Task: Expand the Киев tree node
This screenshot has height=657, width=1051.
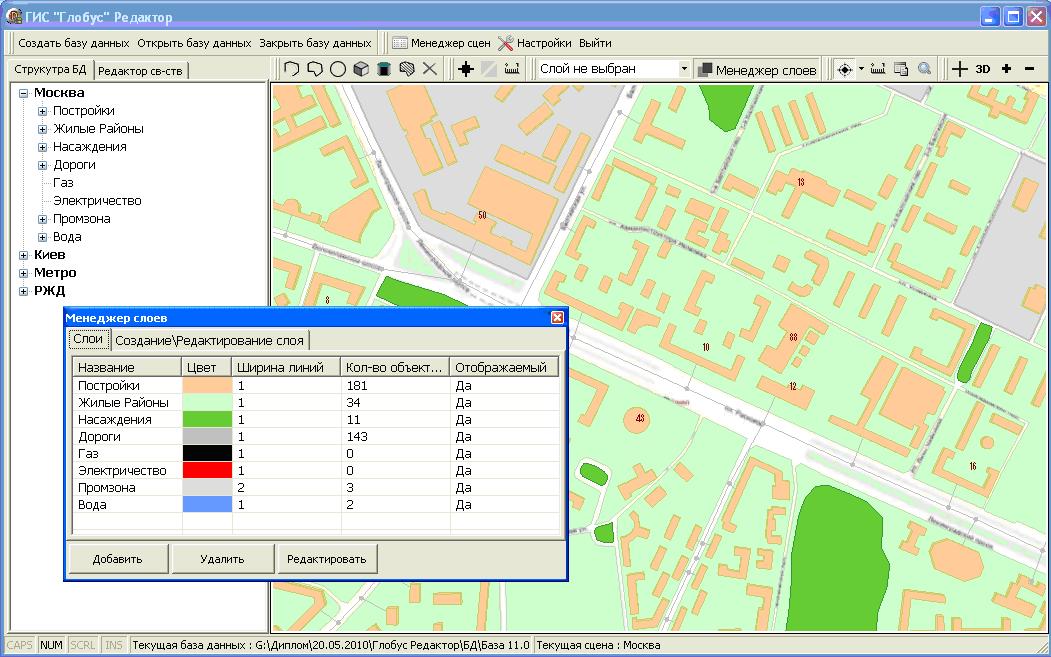Action: [x=24, y=255]
